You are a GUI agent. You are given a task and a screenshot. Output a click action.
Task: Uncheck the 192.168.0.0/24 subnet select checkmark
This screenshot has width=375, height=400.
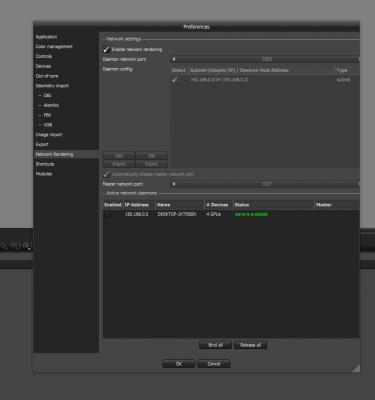[x=175, y=80]
